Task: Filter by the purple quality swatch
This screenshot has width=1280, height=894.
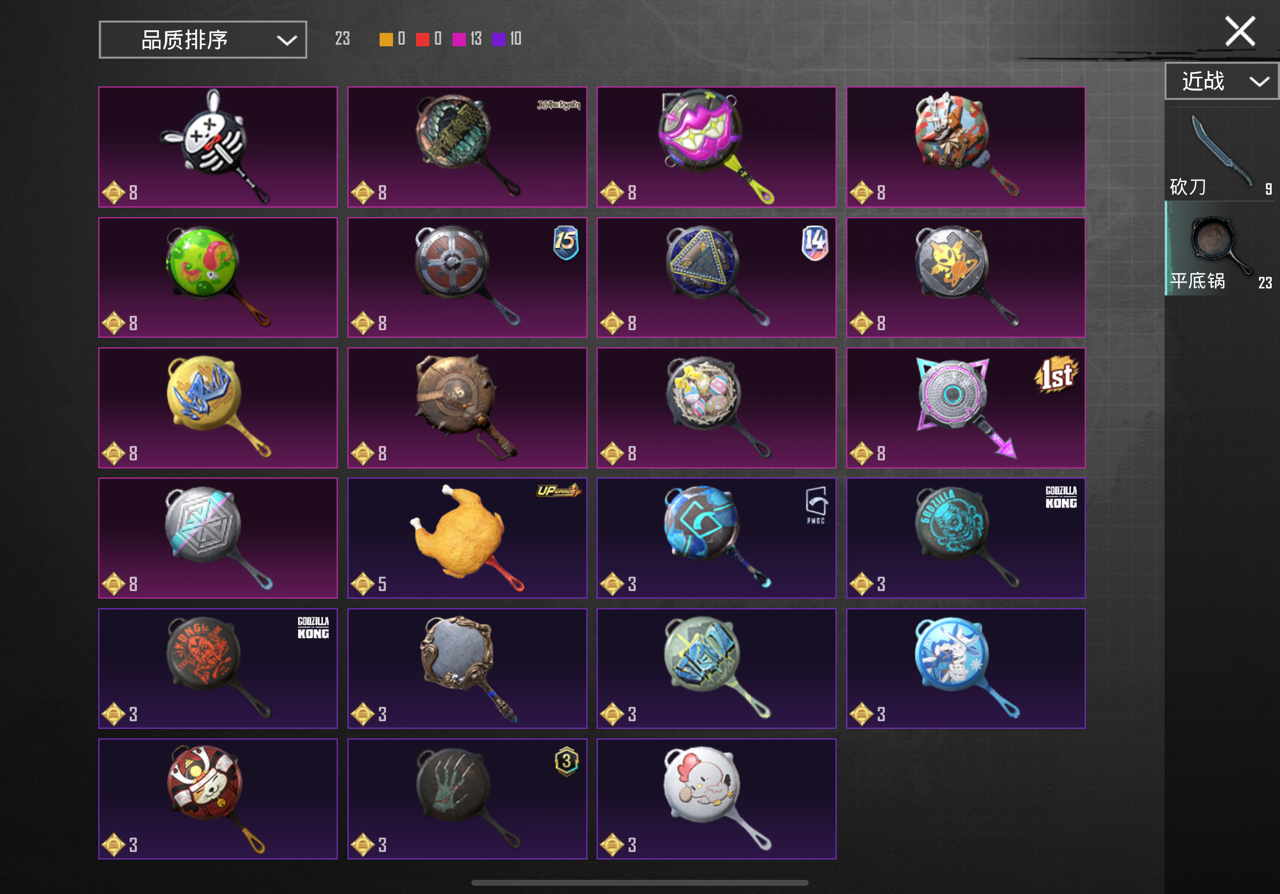Action: pos(499,39)
